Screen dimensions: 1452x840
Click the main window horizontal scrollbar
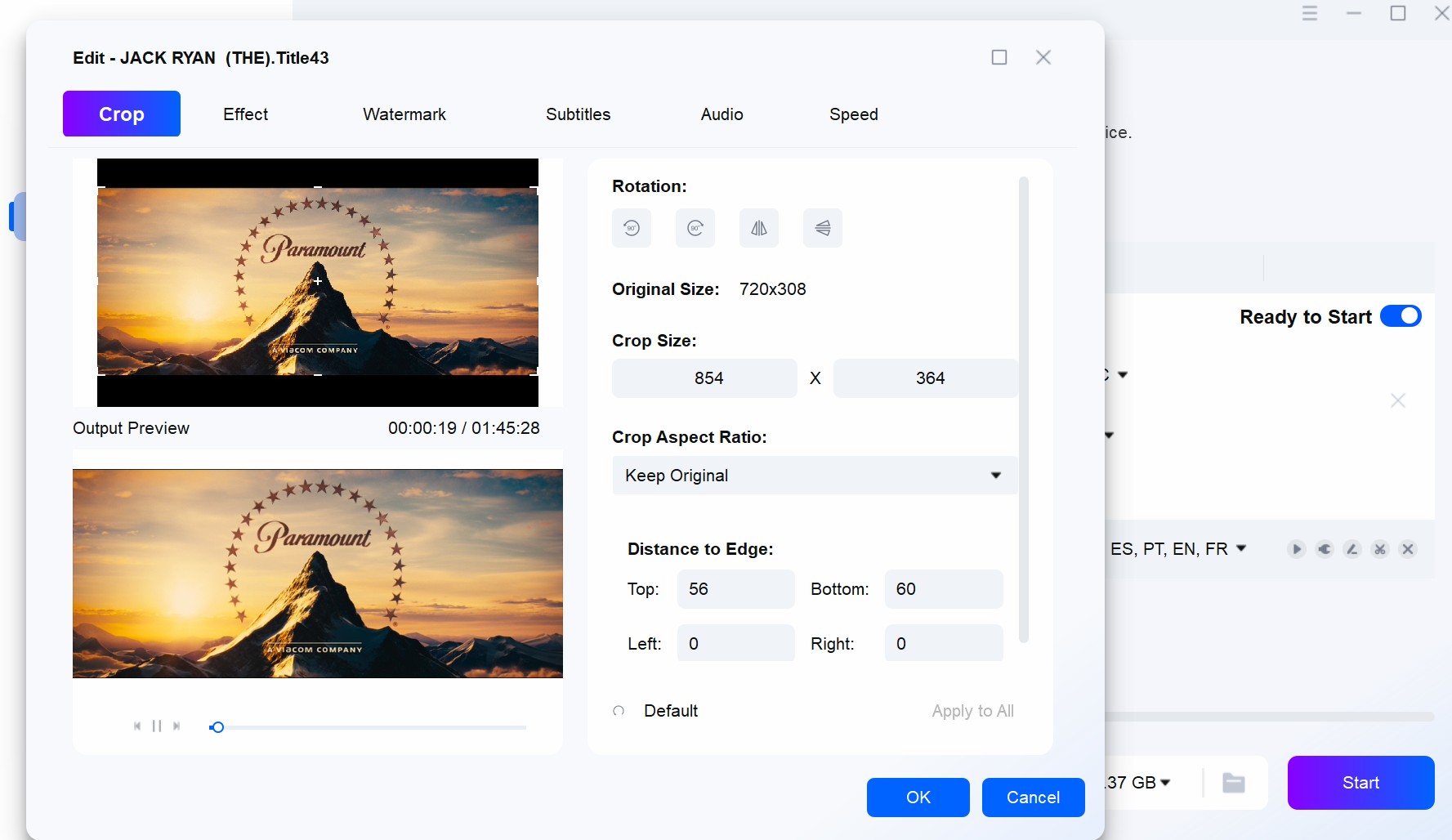click(1270, 717)
